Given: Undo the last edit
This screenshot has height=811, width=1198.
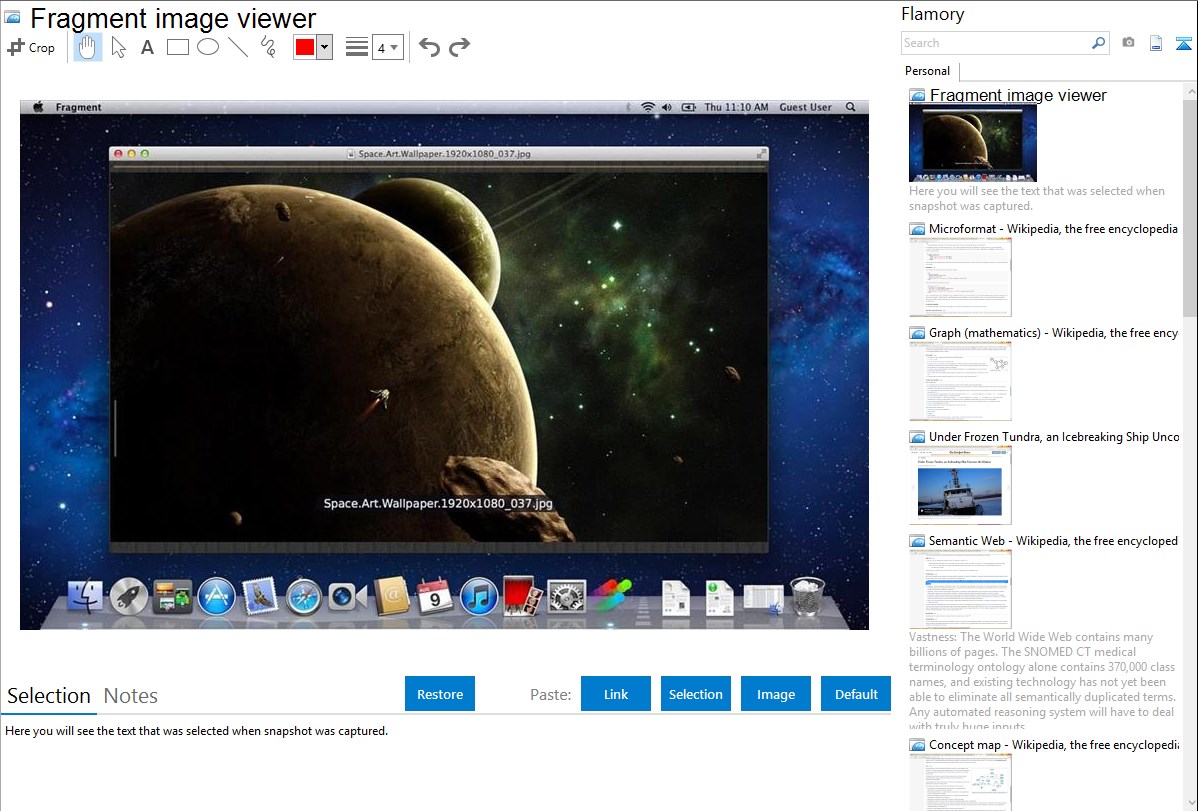Looking at the screenshot, I should coord(429,47).
